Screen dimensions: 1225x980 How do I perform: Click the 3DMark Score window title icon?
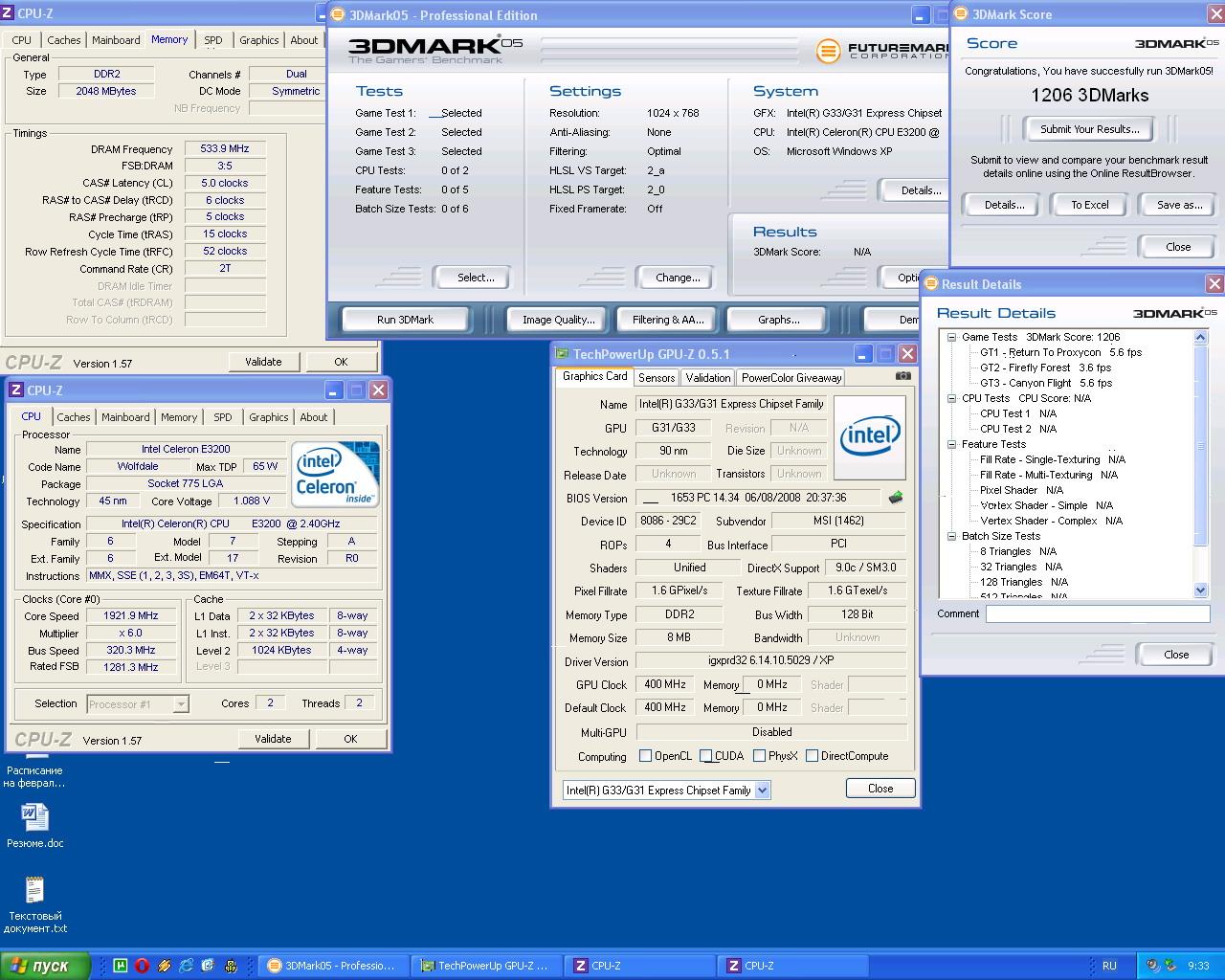click(962, 14)
